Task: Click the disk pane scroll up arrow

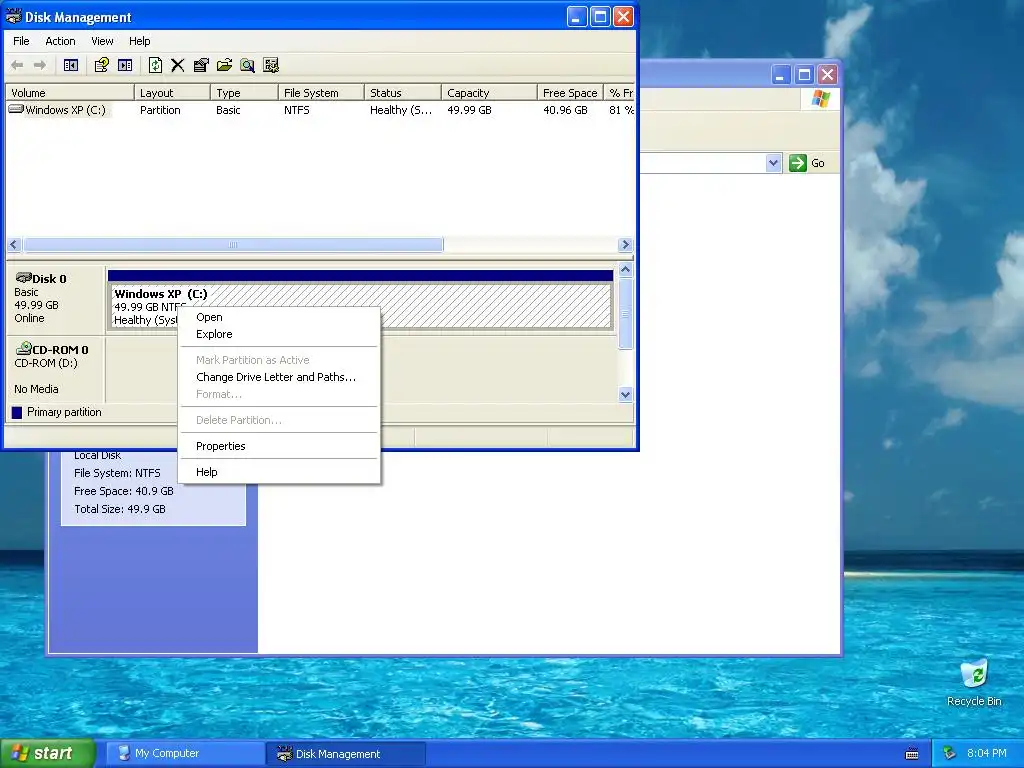Action: coord(625,270)
